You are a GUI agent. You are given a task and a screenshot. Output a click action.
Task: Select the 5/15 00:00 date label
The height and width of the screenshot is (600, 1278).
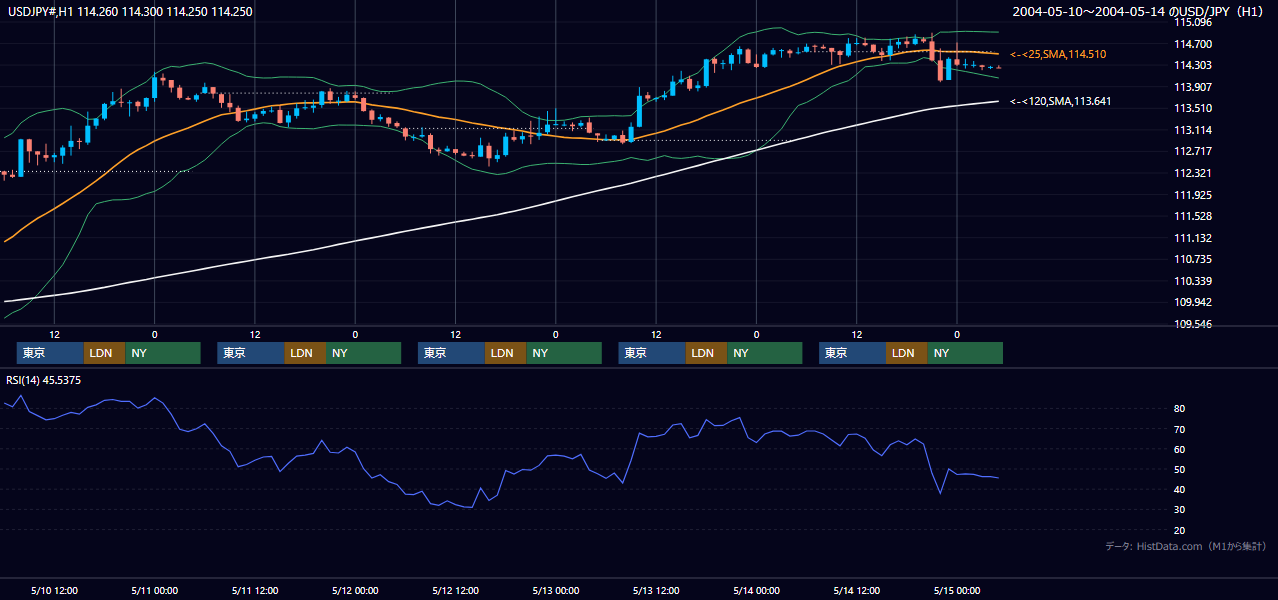tap(956, 591)
